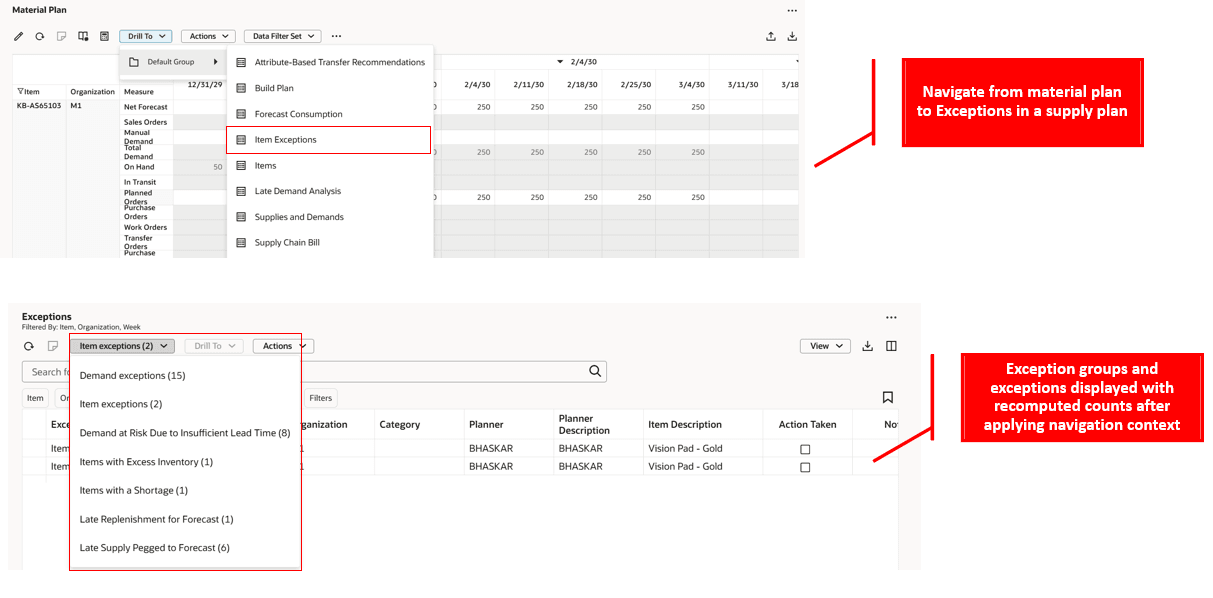1213x598 pixels.
Task: Click the On Hand measure row label
Action: pos(139,167)
